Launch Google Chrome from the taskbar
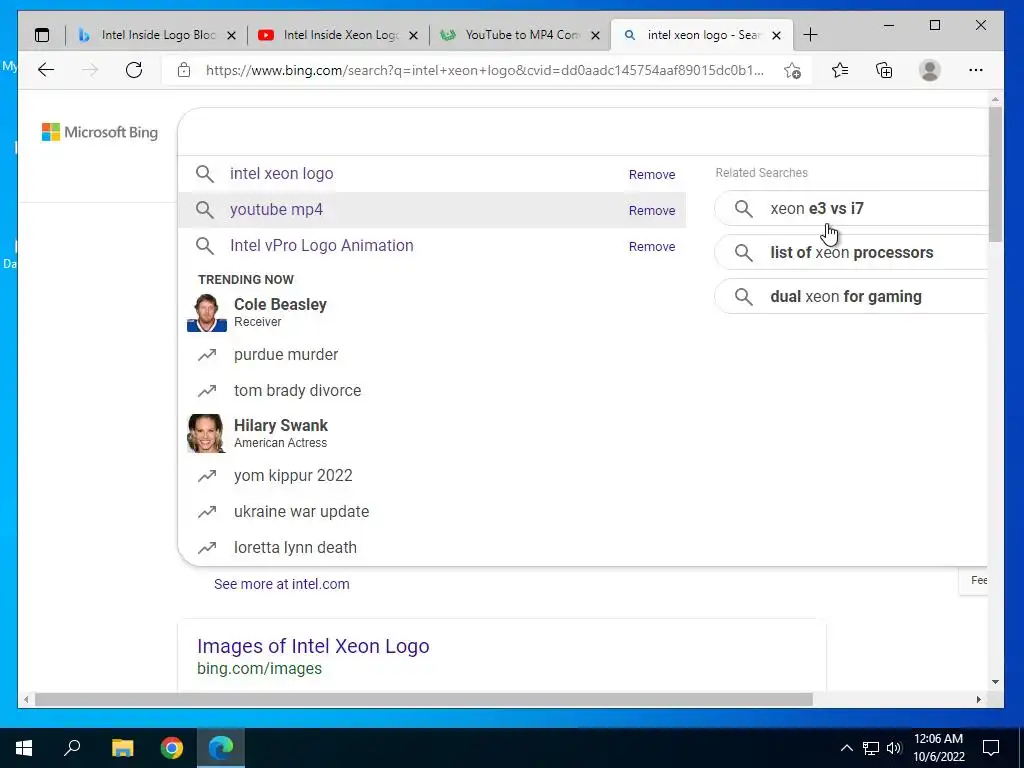This screenshot has height=768, width=1024. coord(172,748)
